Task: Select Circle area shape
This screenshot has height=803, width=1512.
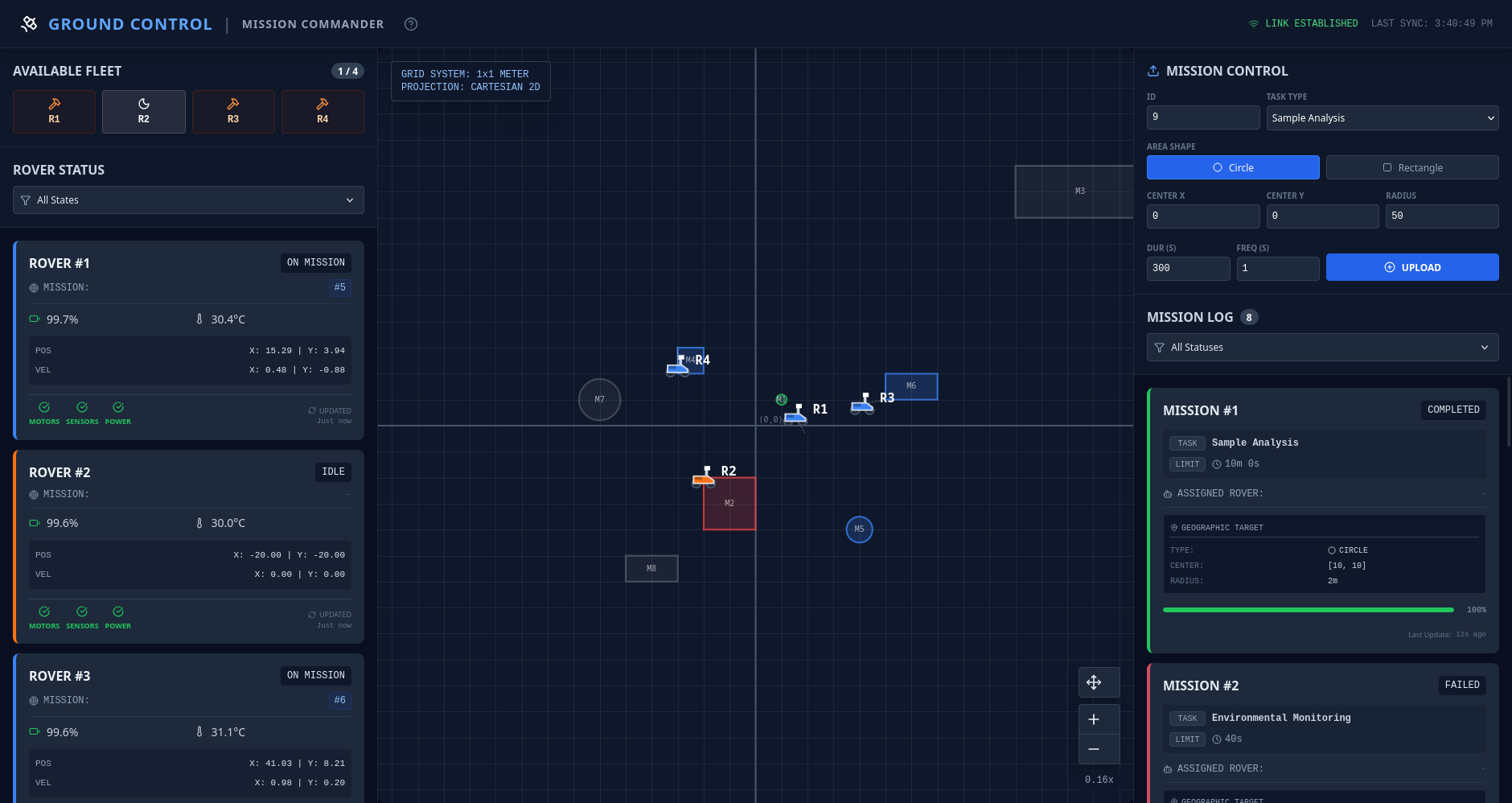Action: (1232, 167)
